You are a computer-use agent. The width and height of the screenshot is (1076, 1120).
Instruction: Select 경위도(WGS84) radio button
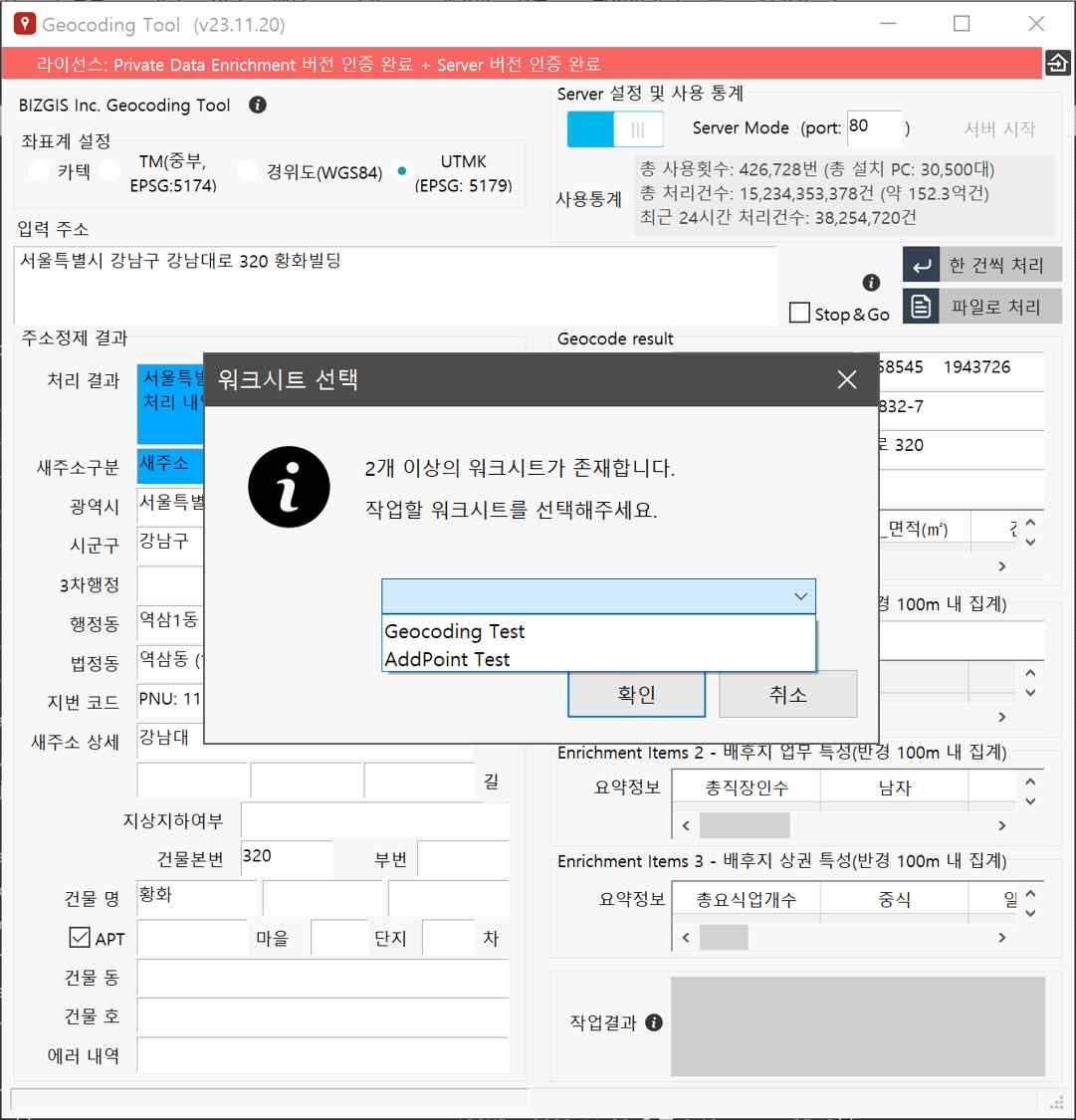248,171
